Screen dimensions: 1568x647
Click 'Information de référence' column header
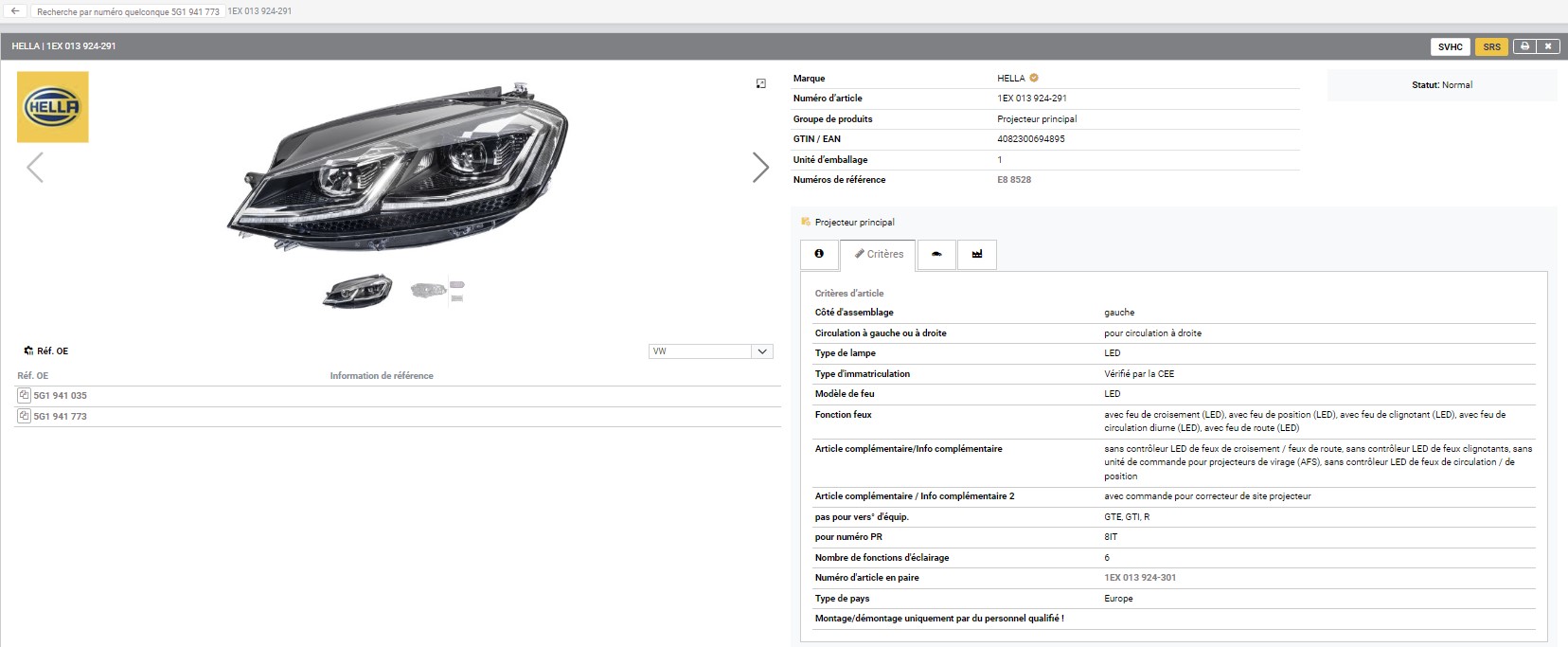pos(382,376)
